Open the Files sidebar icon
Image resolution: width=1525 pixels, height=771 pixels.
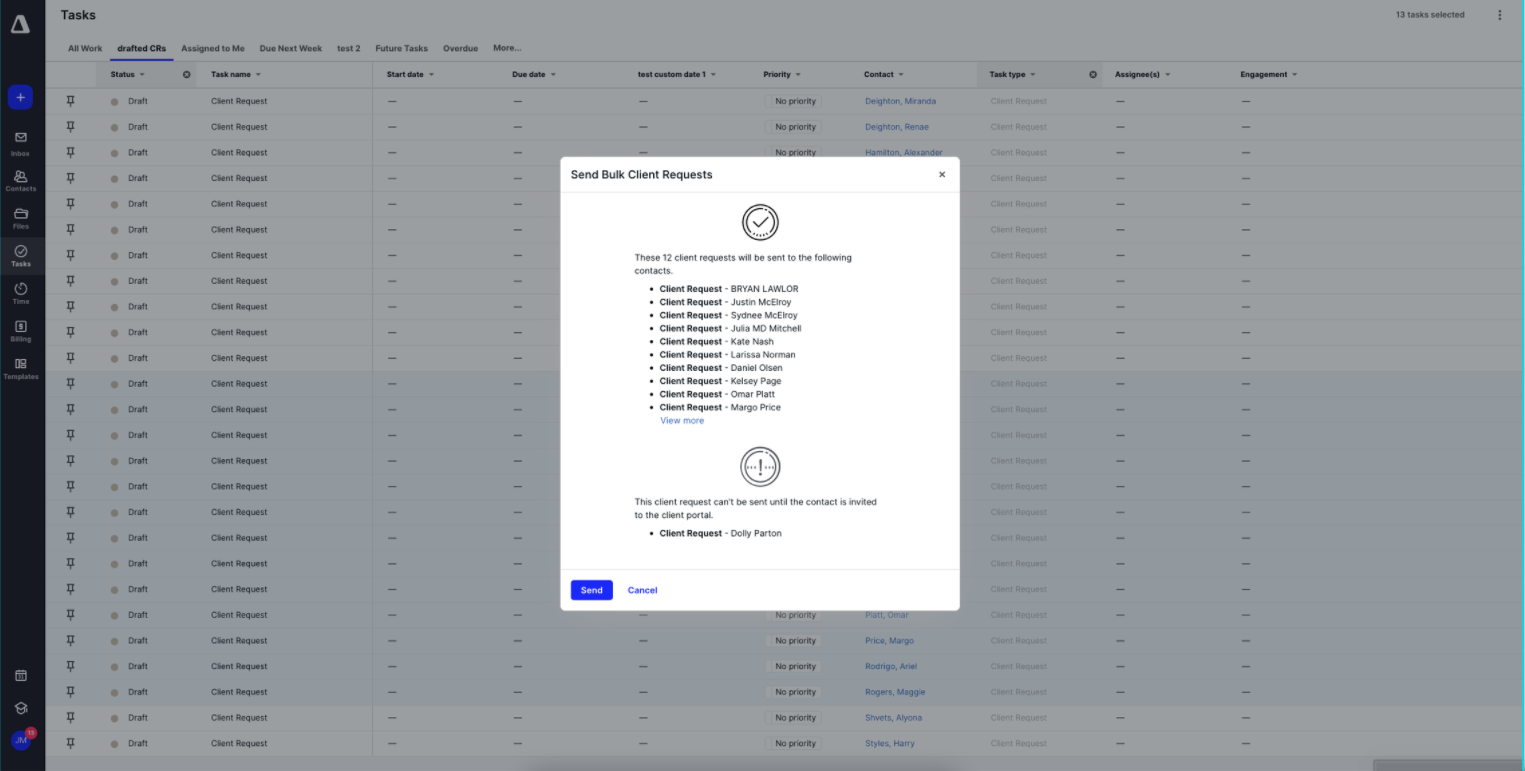point(20,218)
